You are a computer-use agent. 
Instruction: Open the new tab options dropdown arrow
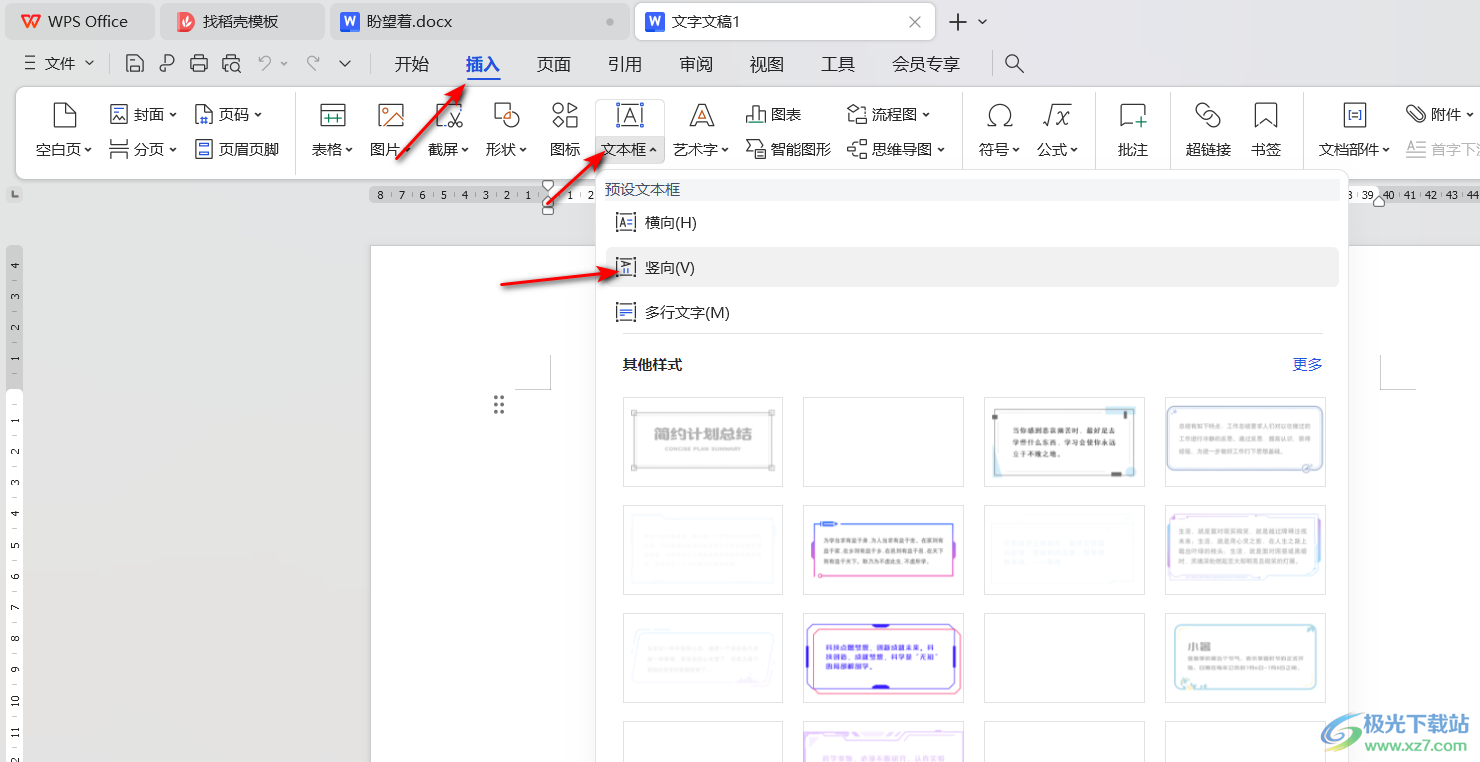point(983,22)
